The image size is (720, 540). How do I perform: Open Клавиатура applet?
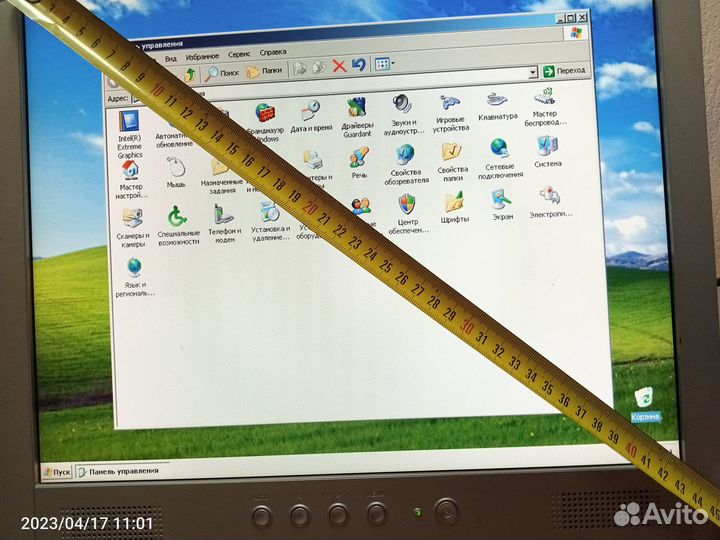(498, 107)
